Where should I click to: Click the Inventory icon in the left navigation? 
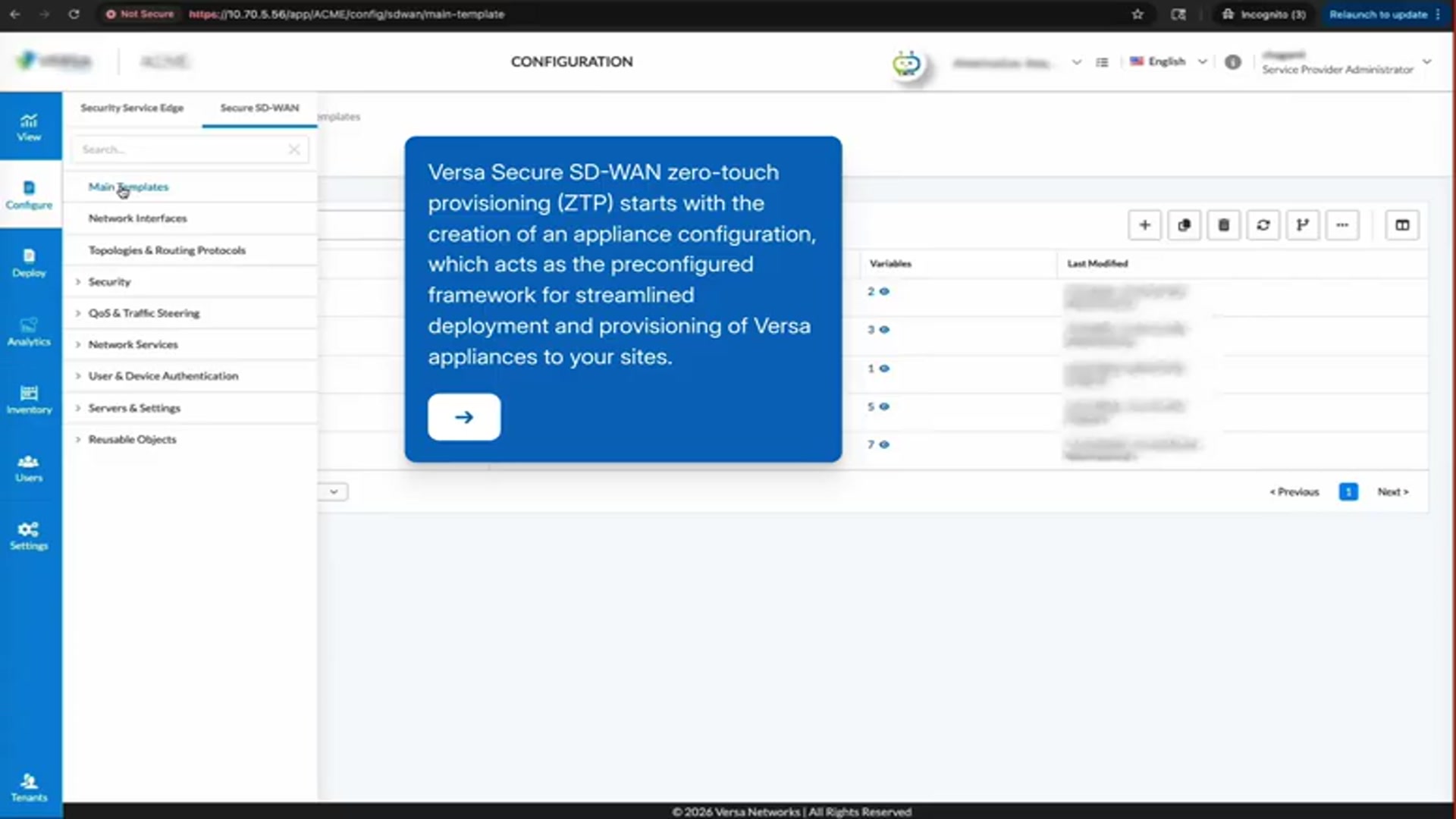point(28,400)
